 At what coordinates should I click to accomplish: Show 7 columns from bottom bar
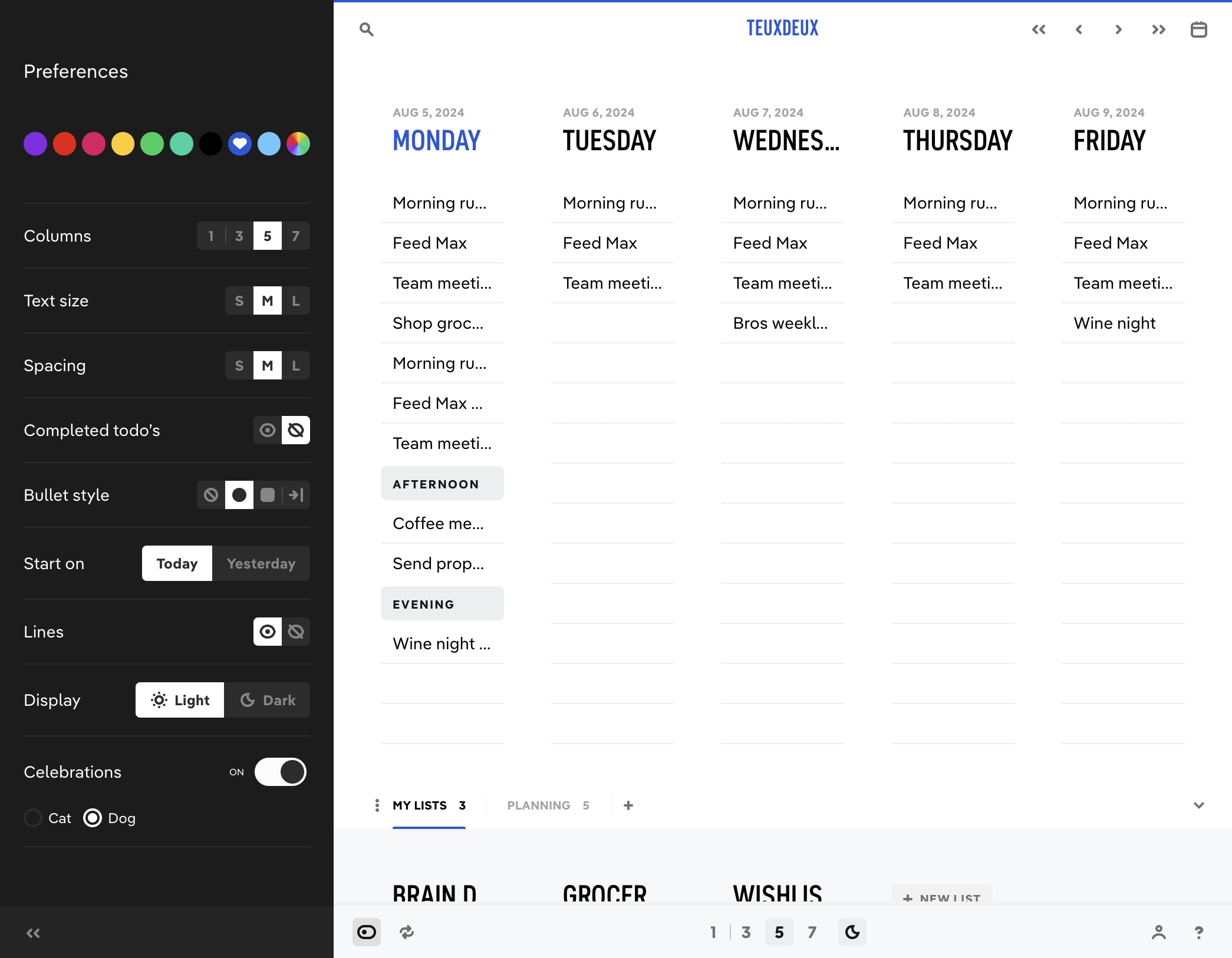tap(812, 932)
